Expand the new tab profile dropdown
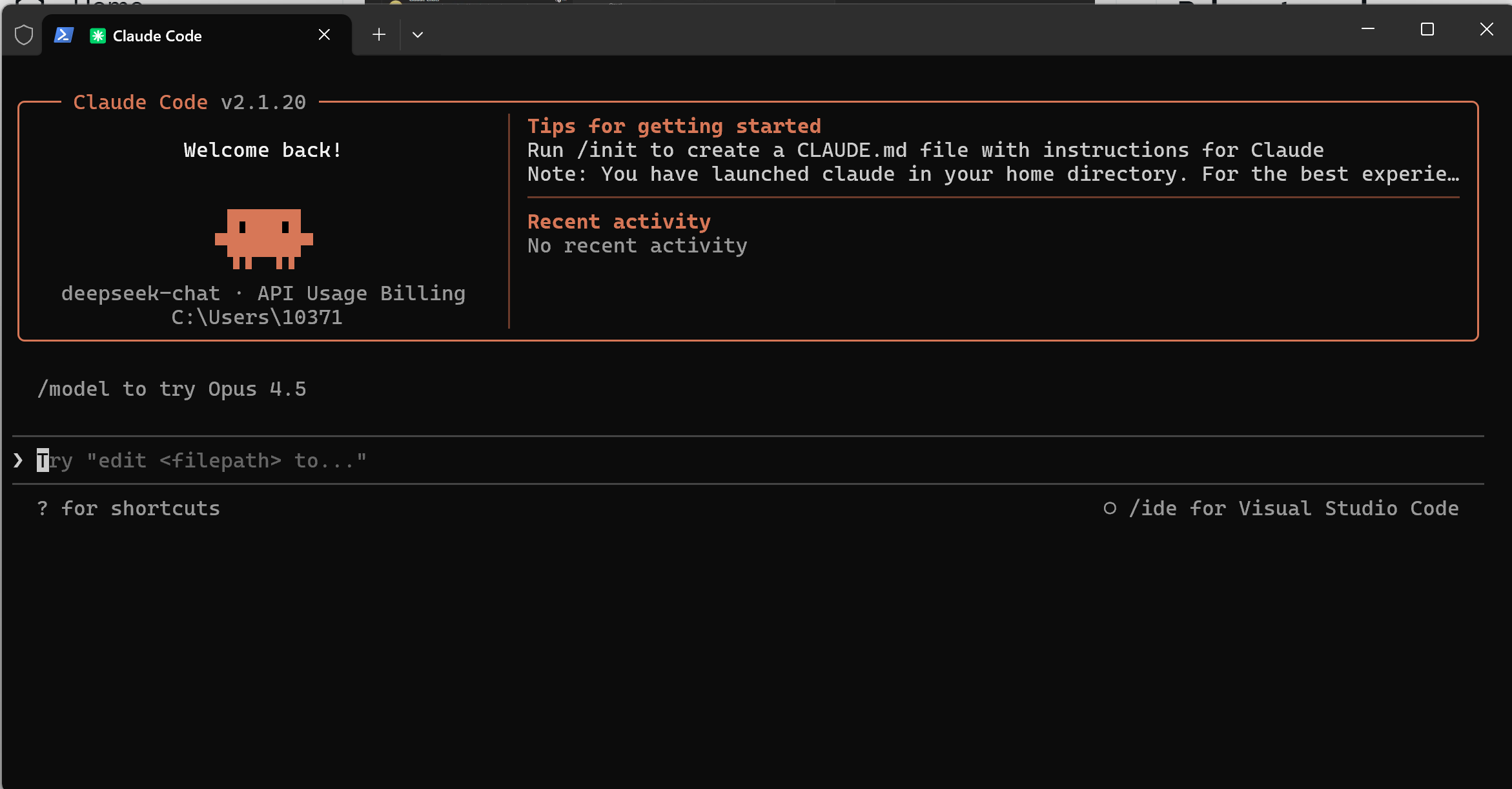Image resolution: width=1512 pixels, height=789 pixels. click(x=418, y=35)
